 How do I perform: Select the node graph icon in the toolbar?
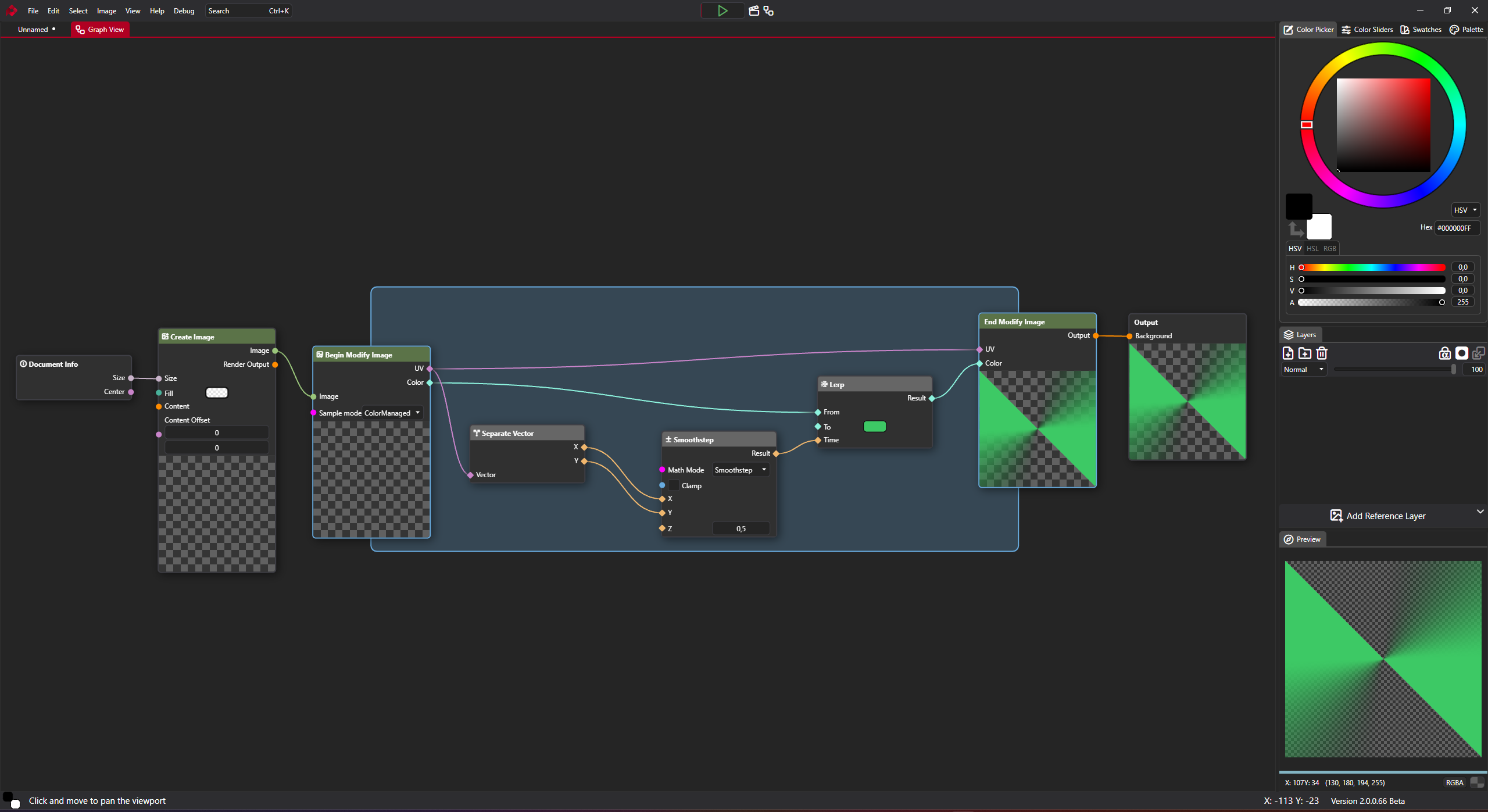[768, 10]
